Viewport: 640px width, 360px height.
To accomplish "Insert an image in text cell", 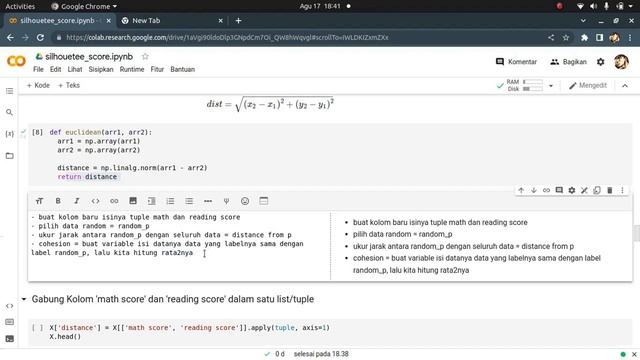I will pos(133,201).
